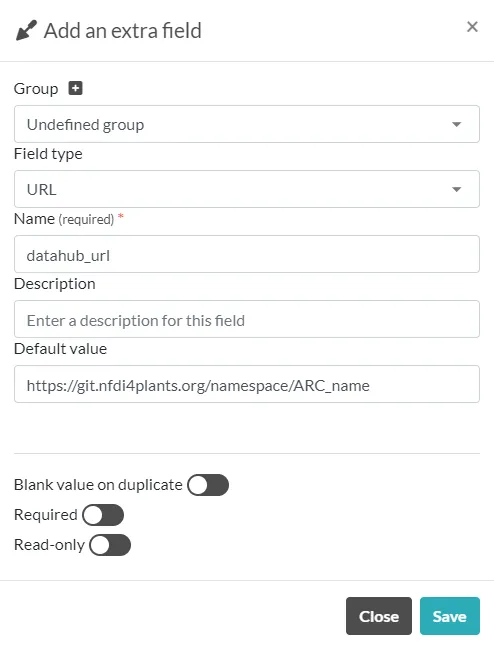
Task: Switch on the Read-only toggle
Action: click(x=110, y=545)
